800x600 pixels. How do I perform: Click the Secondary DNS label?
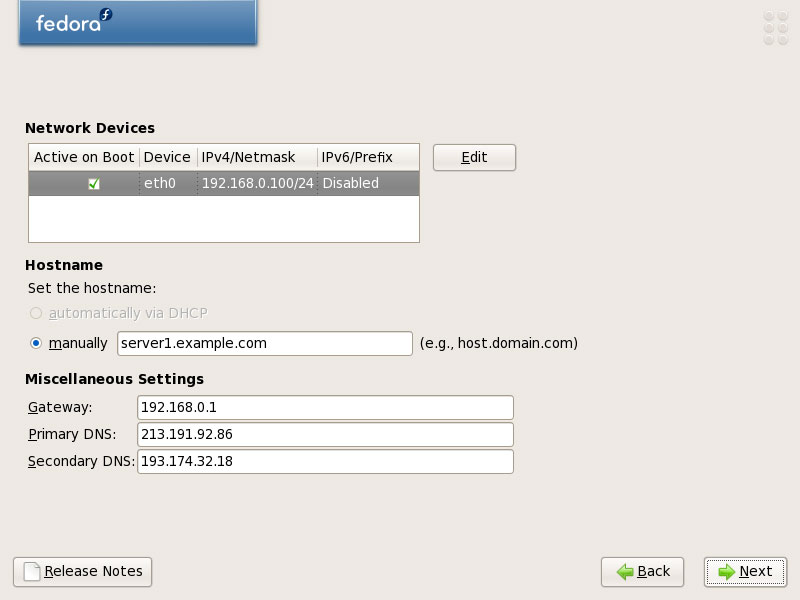click(81, 461)
